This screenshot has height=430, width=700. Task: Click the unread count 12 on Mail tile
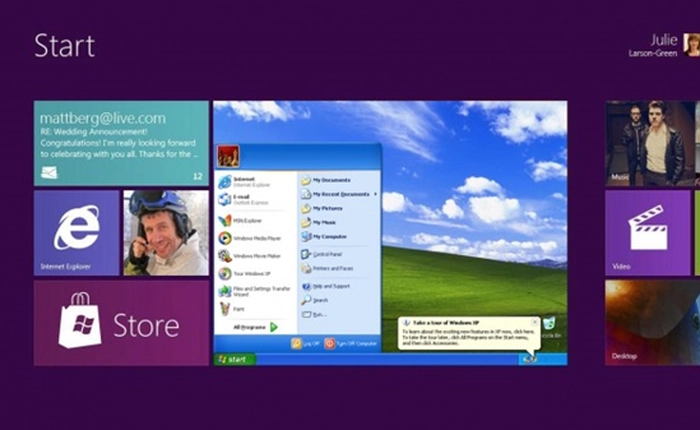click(x=198, y=176)
